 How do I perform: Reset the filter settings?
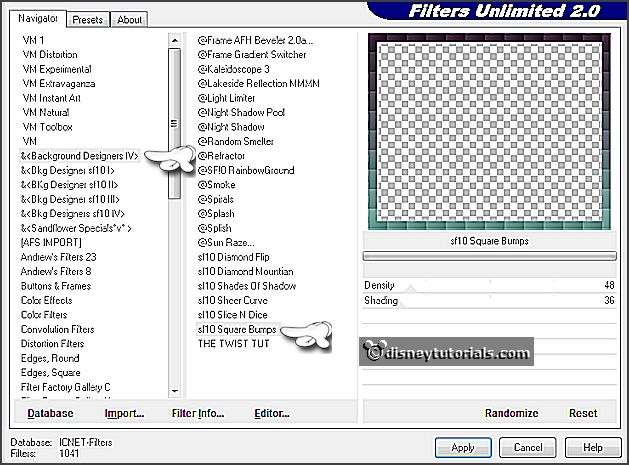coord(583,413)
